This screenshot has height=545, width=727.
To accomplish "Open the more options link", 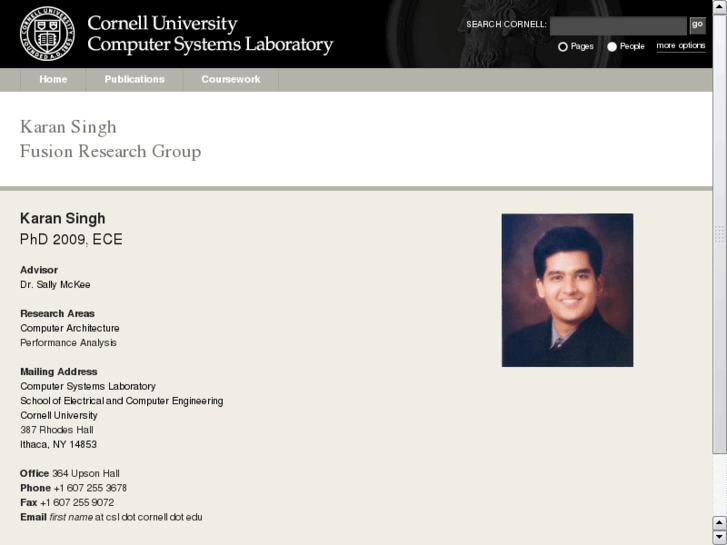I will (681, 45).
